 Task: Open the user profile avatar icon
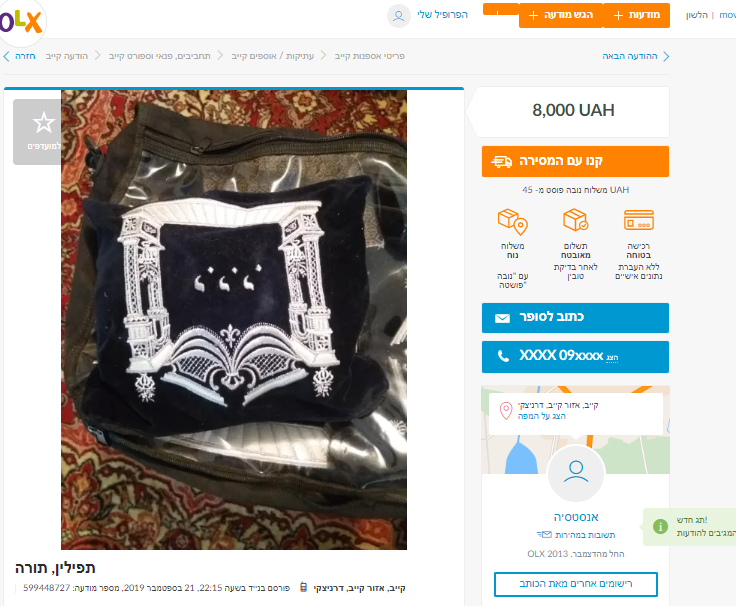399,16
